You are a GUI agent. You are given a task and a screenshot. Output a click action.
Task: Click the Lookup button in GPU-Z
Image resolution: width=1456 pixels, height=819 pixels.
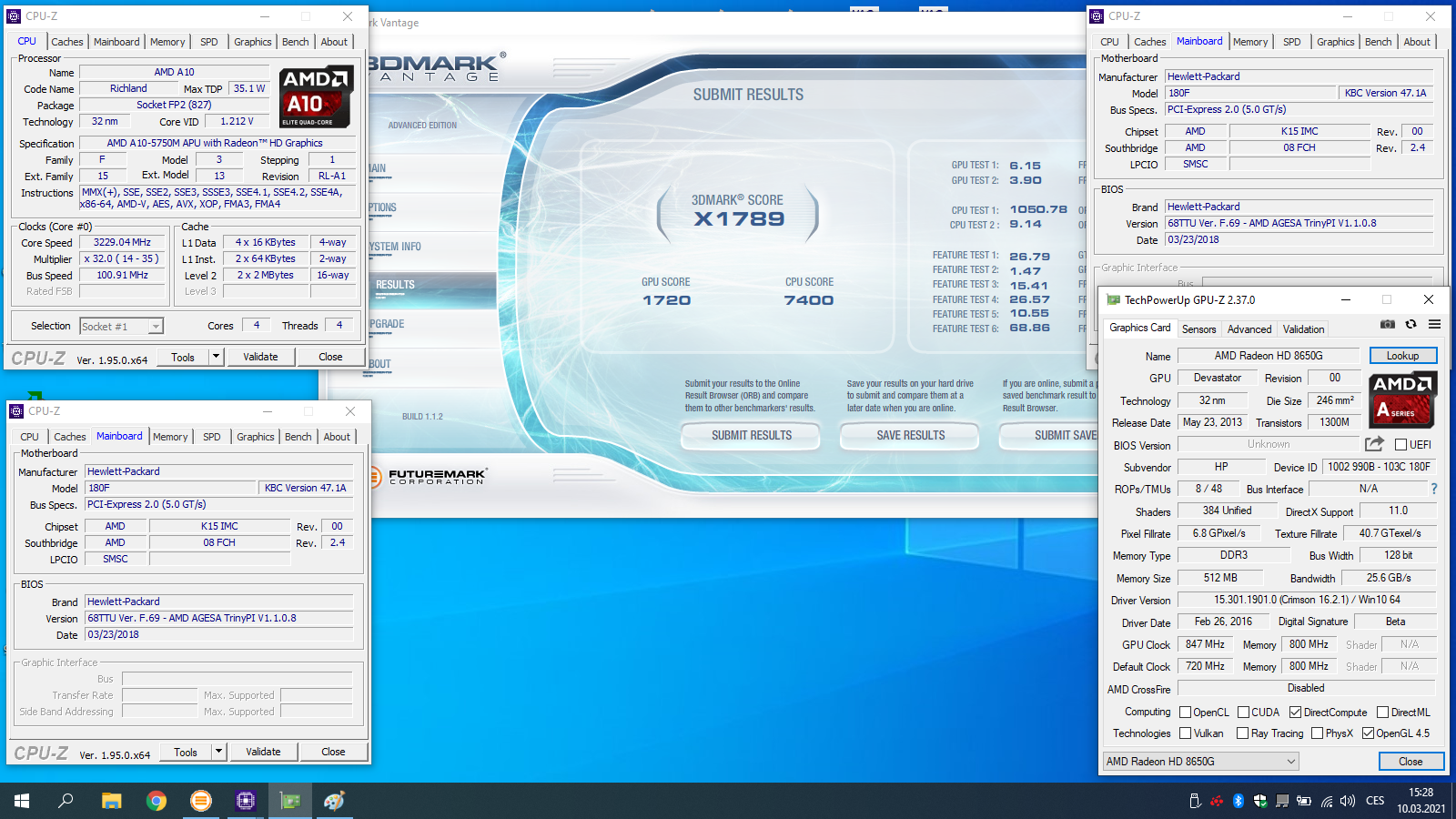point(1403,356)
